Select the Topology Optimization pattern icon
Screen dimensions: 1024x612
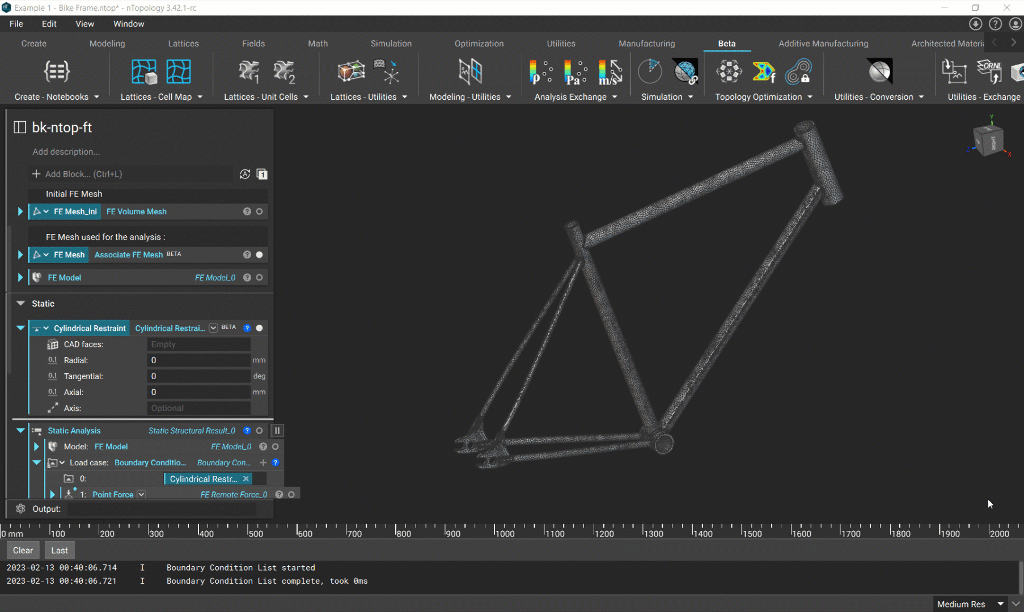tap(729, 71)
